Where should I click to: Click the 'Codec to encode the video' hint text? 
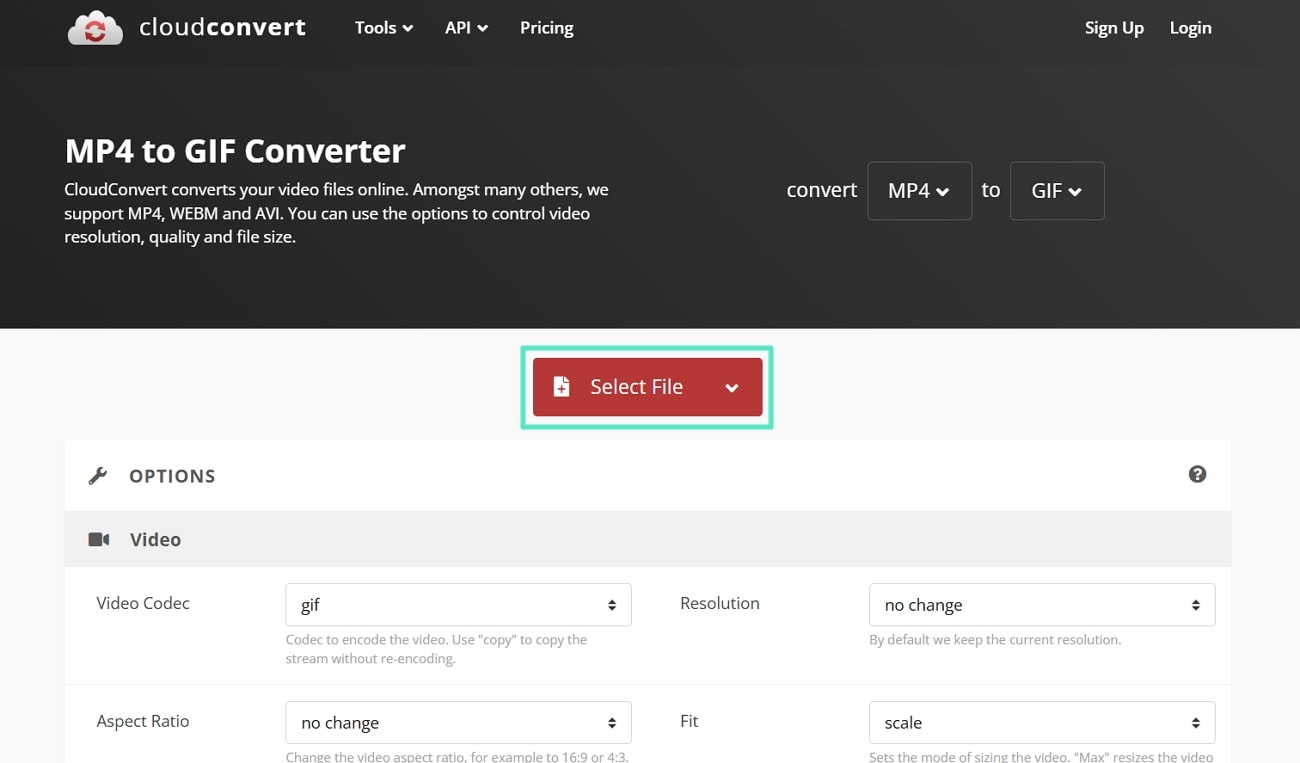pyautogui.click(x=436, y=649)
